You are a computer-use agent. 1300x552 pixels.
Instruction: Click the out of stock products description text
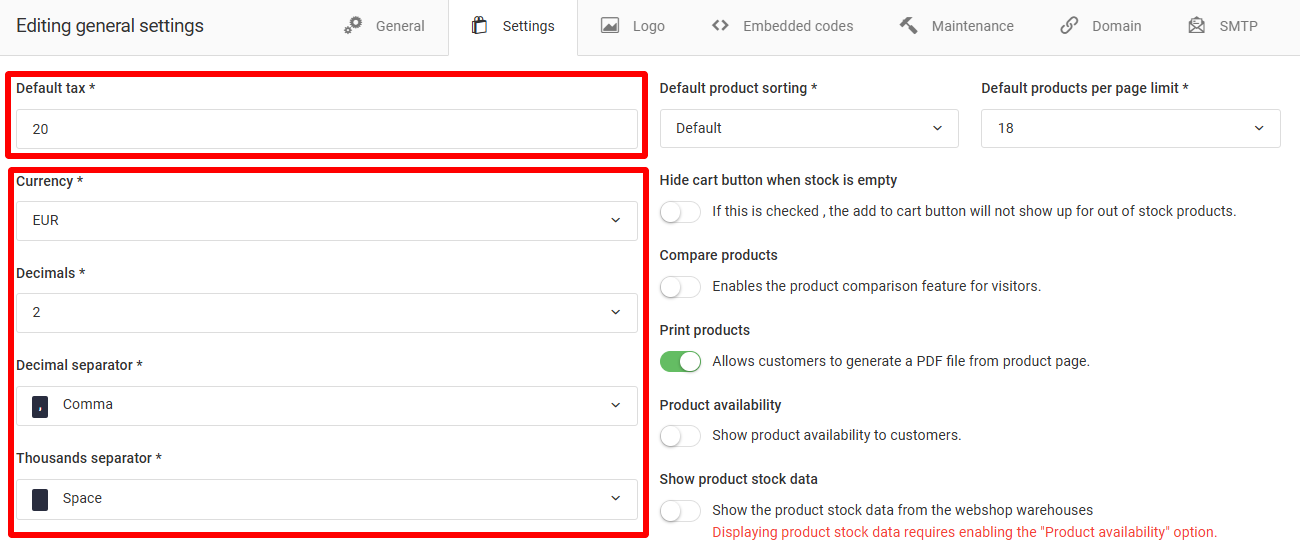pos(974,211)
